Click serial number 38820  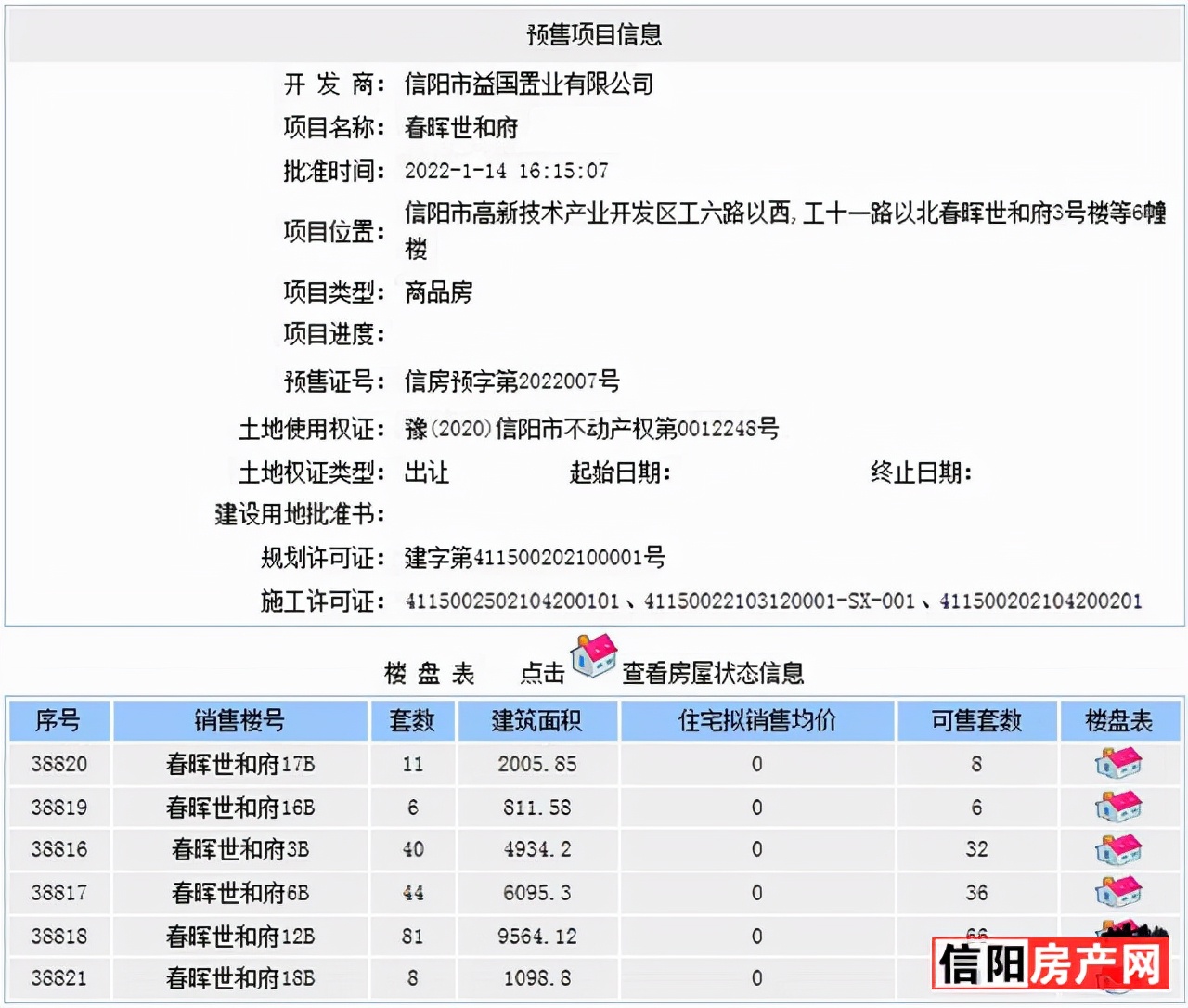(x=59, y=764)
